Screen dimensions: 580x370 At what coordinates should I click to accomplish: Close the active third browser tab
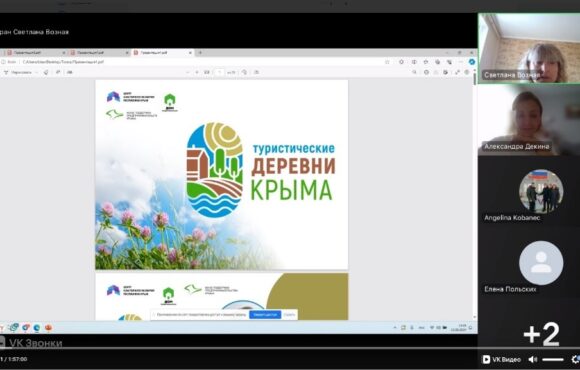[x=190, y=53]
